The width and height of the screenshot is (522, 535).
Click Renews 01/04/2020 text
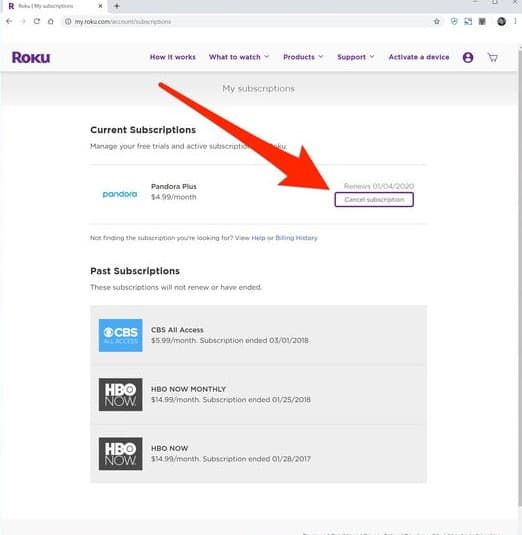pyautogui.click(x=379, y=186)
